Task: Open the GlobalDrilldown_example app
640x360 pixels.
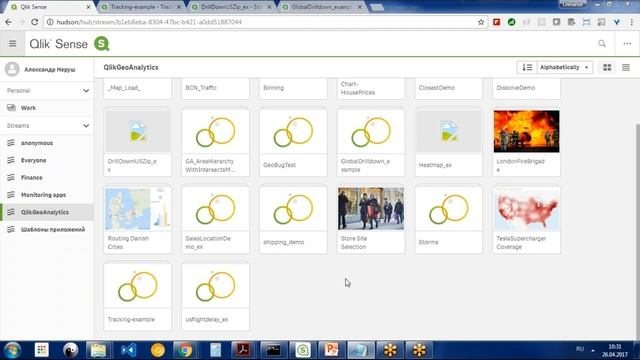Action: tap(371, 142)
